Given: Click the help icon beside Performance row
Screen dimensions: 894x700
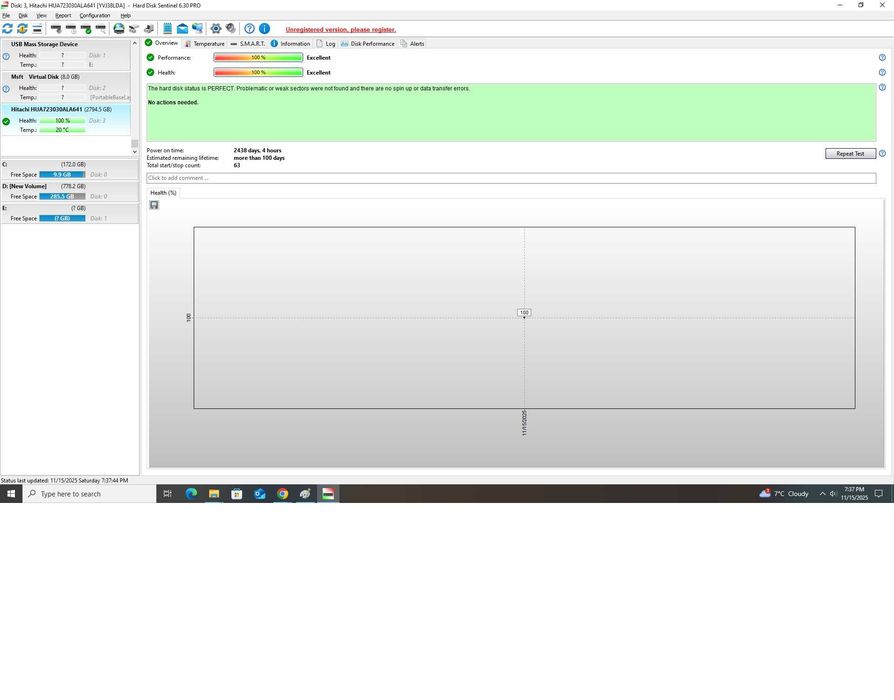Looking at the screenshot, I should point(882,58).
